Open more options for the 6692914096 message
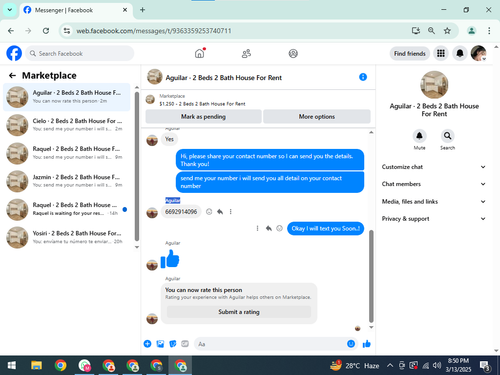The width and height of the screenshot is (500, 375). (231, 212)
